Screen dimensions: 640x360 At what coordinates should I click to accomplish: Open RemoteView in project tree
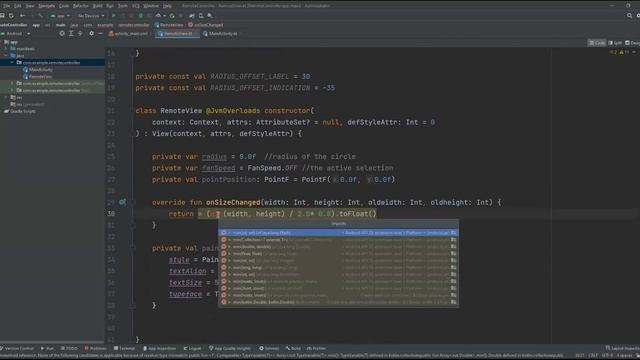(37, 76)
